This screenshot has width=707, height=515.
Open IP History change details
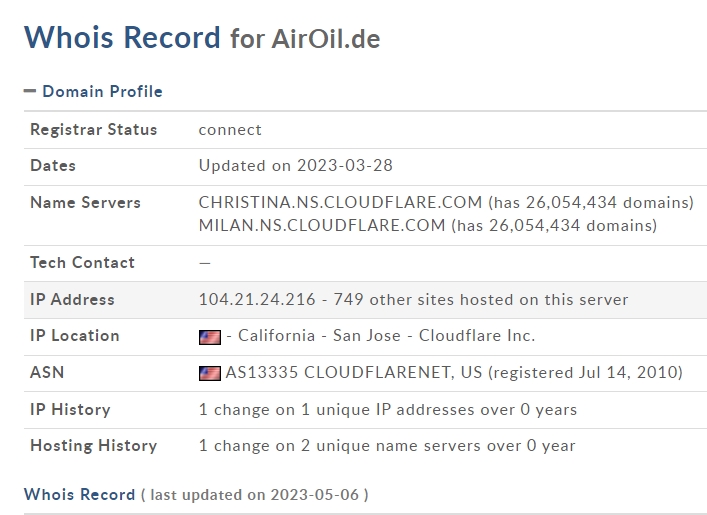pyautogui.click(x=388, y=409)
